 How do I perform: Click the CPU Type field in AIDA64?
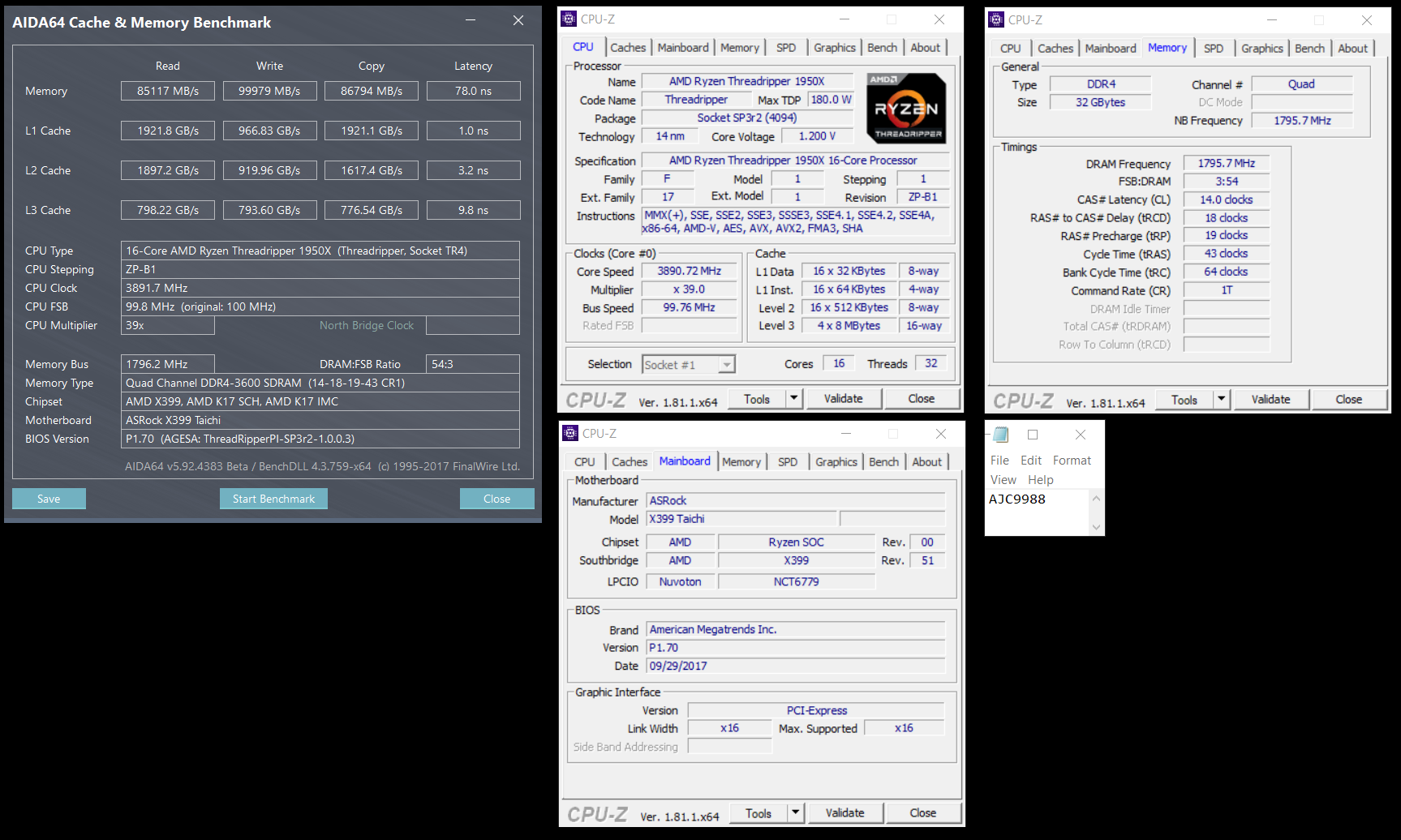coord(320,251)
